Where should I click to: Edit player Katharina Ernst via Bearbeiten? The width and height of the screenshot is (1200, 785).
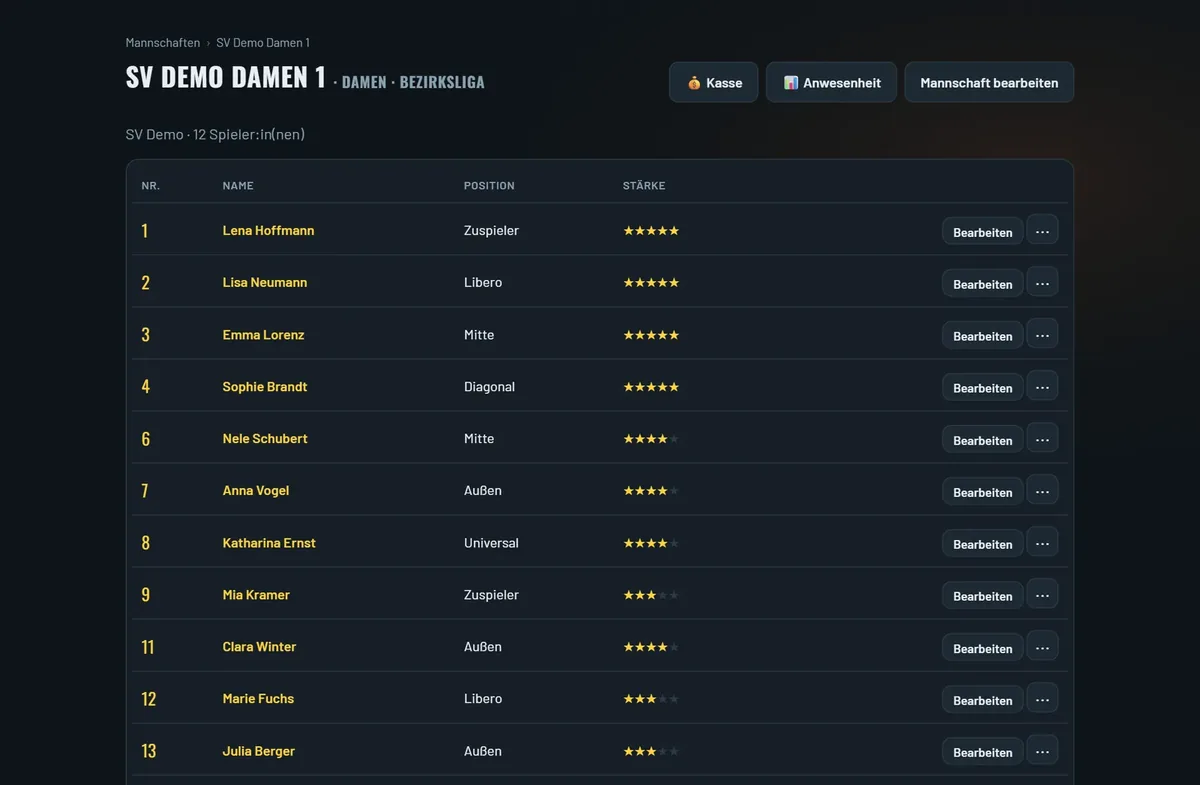982,543
